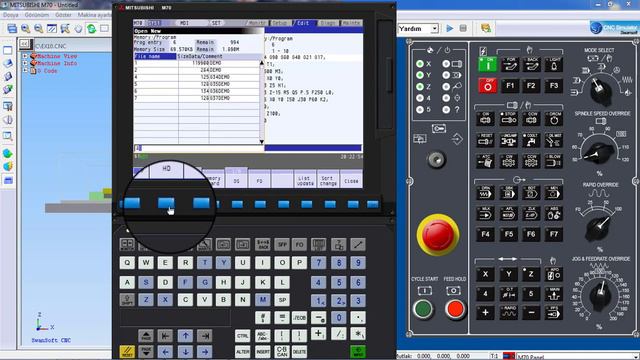Click the question mark status lamp

[x=446, y=109]
